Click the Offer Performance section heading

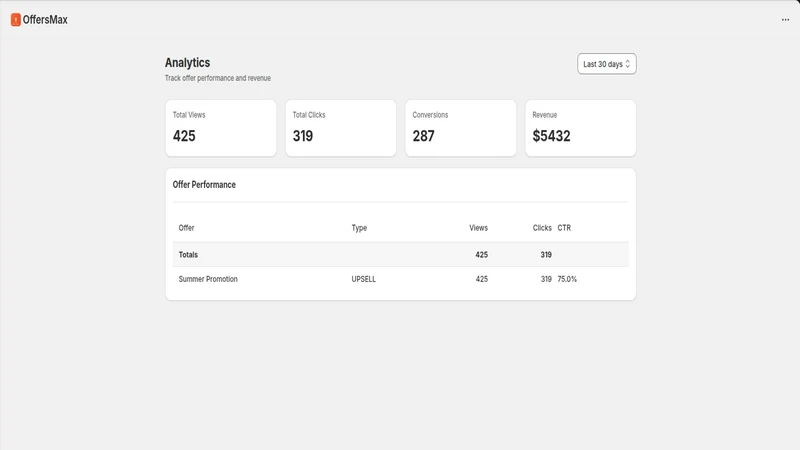[x=204, y=185]
